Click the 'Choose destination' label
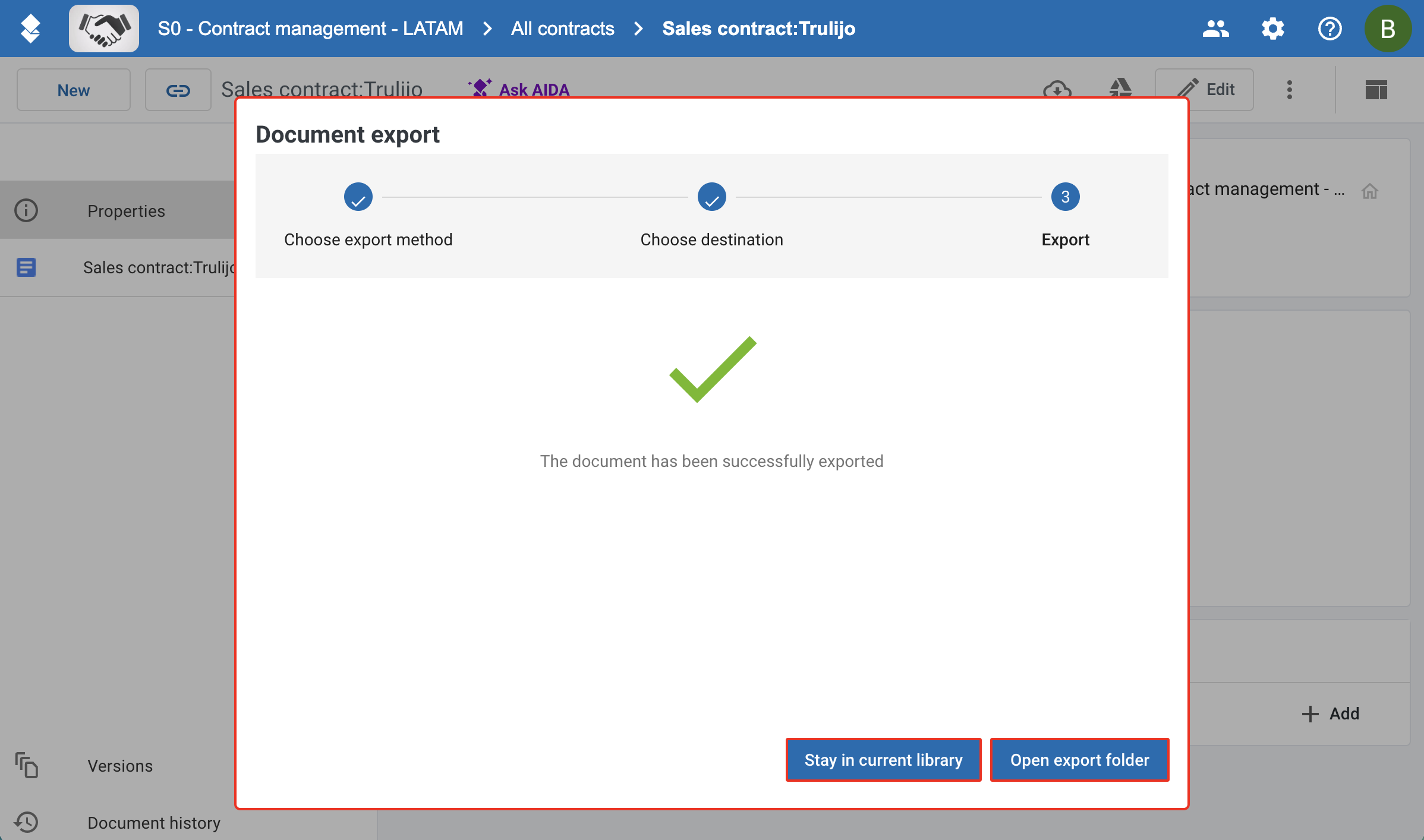The width and height of the screenshot is (1424, 840). point(712,239)
